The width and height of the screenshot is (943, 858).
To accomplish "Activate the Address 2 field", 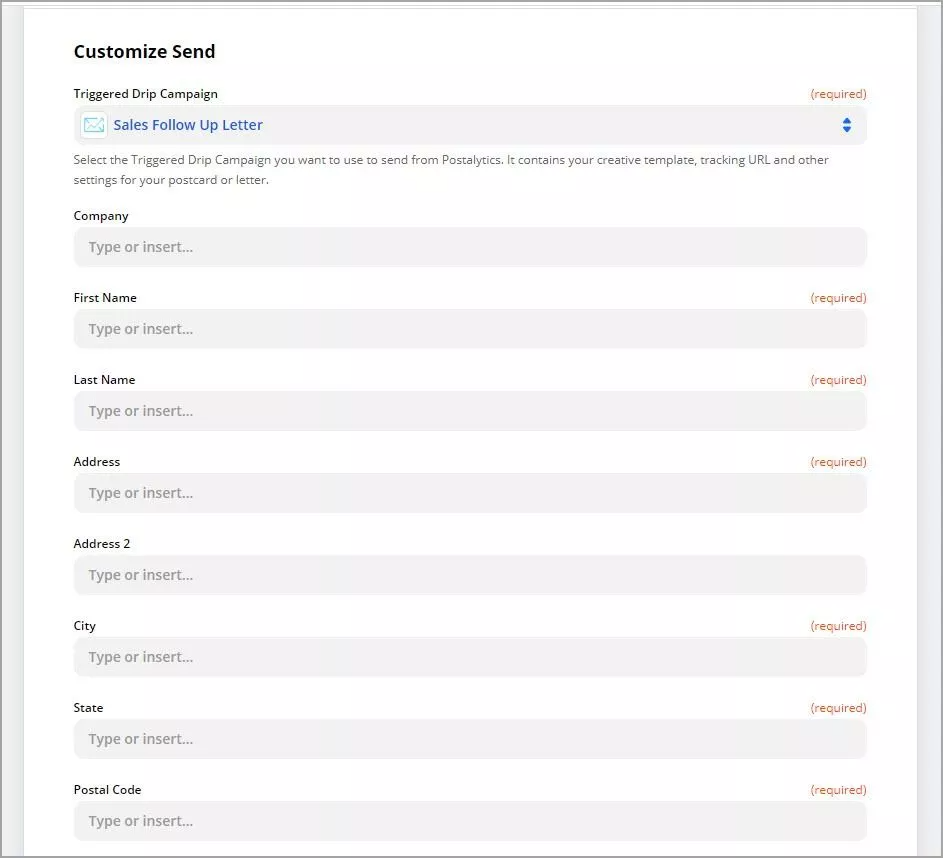I will coord(470,575).
